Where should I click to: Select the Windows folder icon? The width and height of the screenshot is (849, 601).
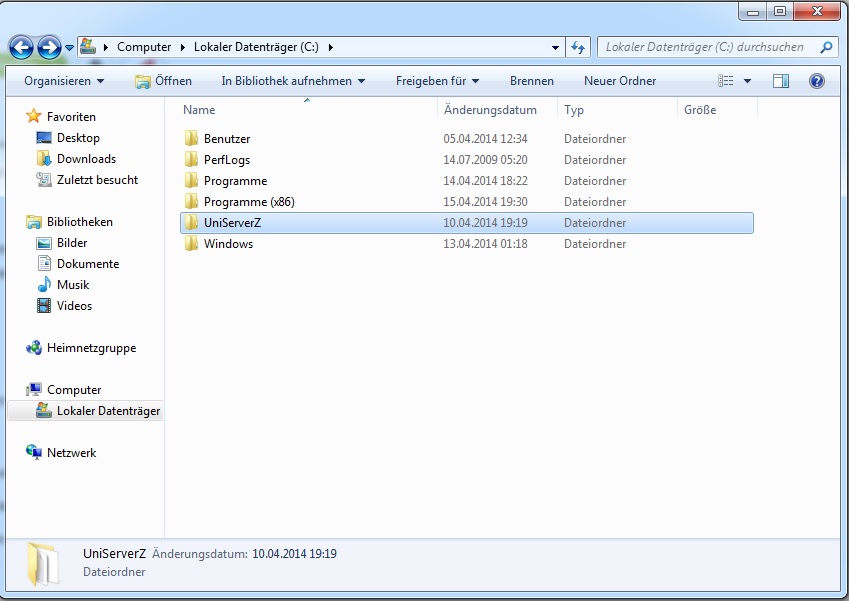click(x=191, y=244)
